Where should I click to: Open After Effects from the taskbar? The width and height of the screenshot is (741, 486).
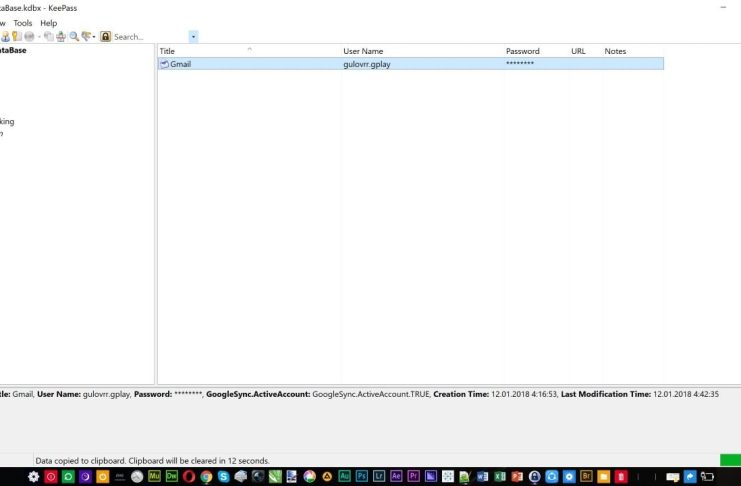click(x=396, y=477)
